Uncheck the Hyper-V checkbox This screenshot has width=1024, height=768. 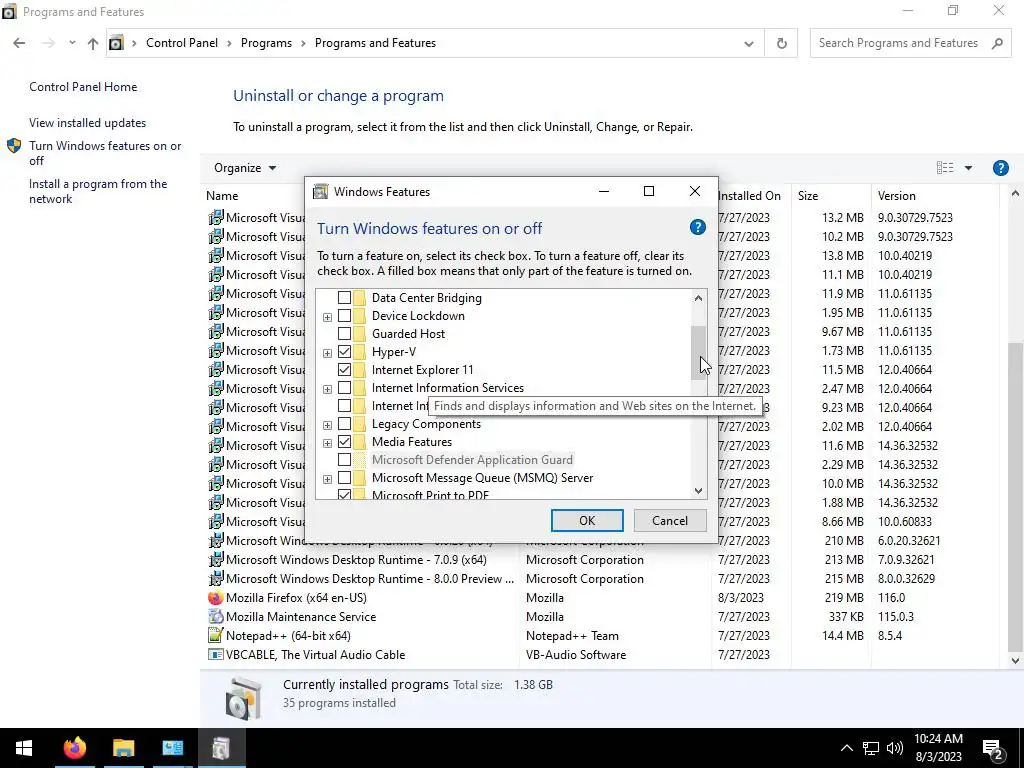coord(344,351)
